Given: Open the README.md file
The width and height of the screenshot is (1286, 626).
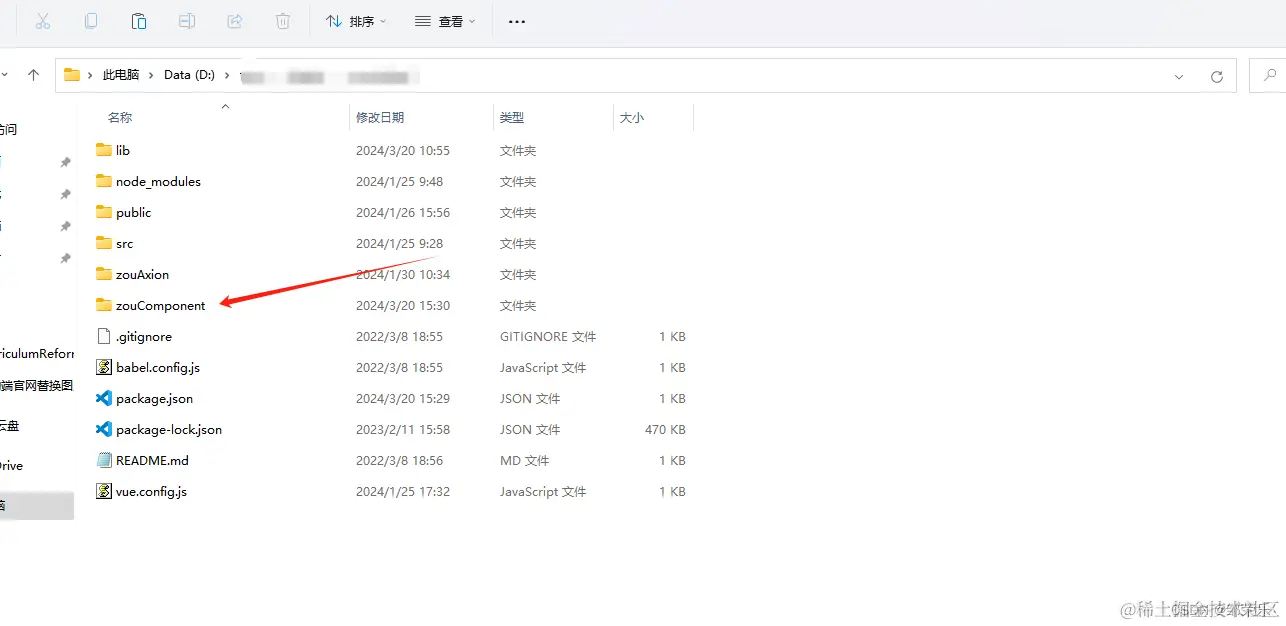Looking at the screenshot, I should pos(151,460).
